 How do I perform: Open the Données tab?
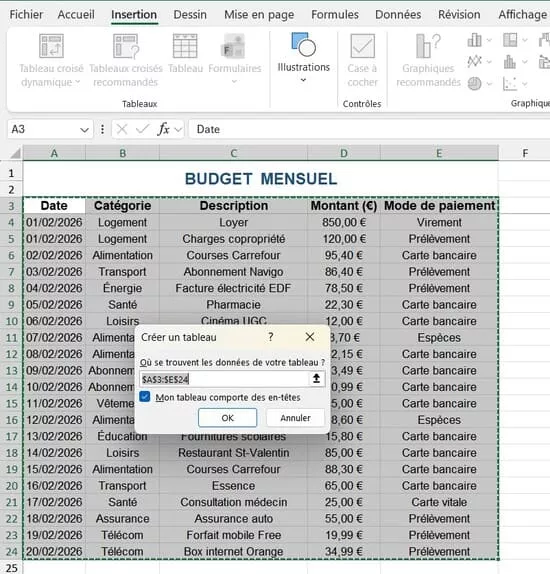tap(398, 15)
